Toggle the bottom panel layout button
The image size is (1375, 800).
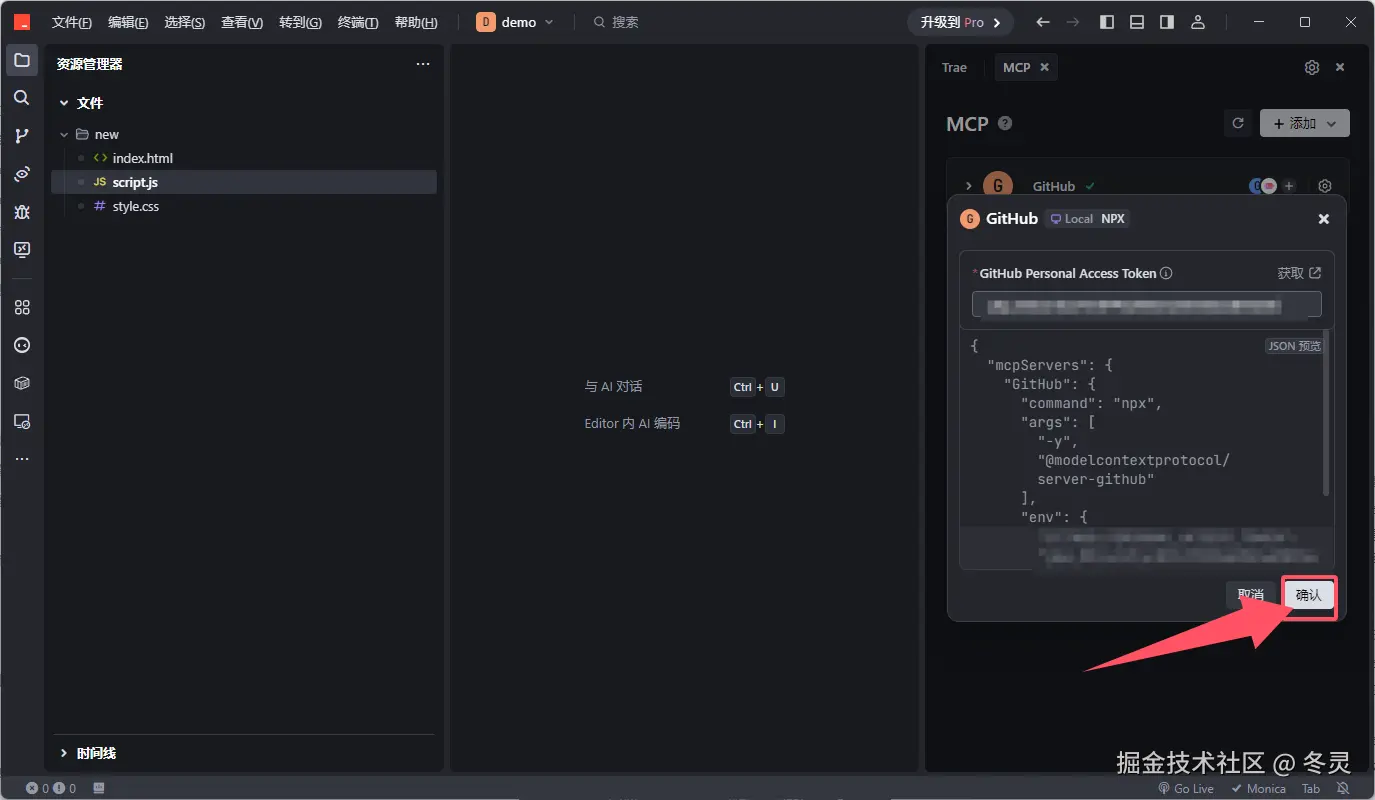pyautogui.click(x=1137, y=22)
